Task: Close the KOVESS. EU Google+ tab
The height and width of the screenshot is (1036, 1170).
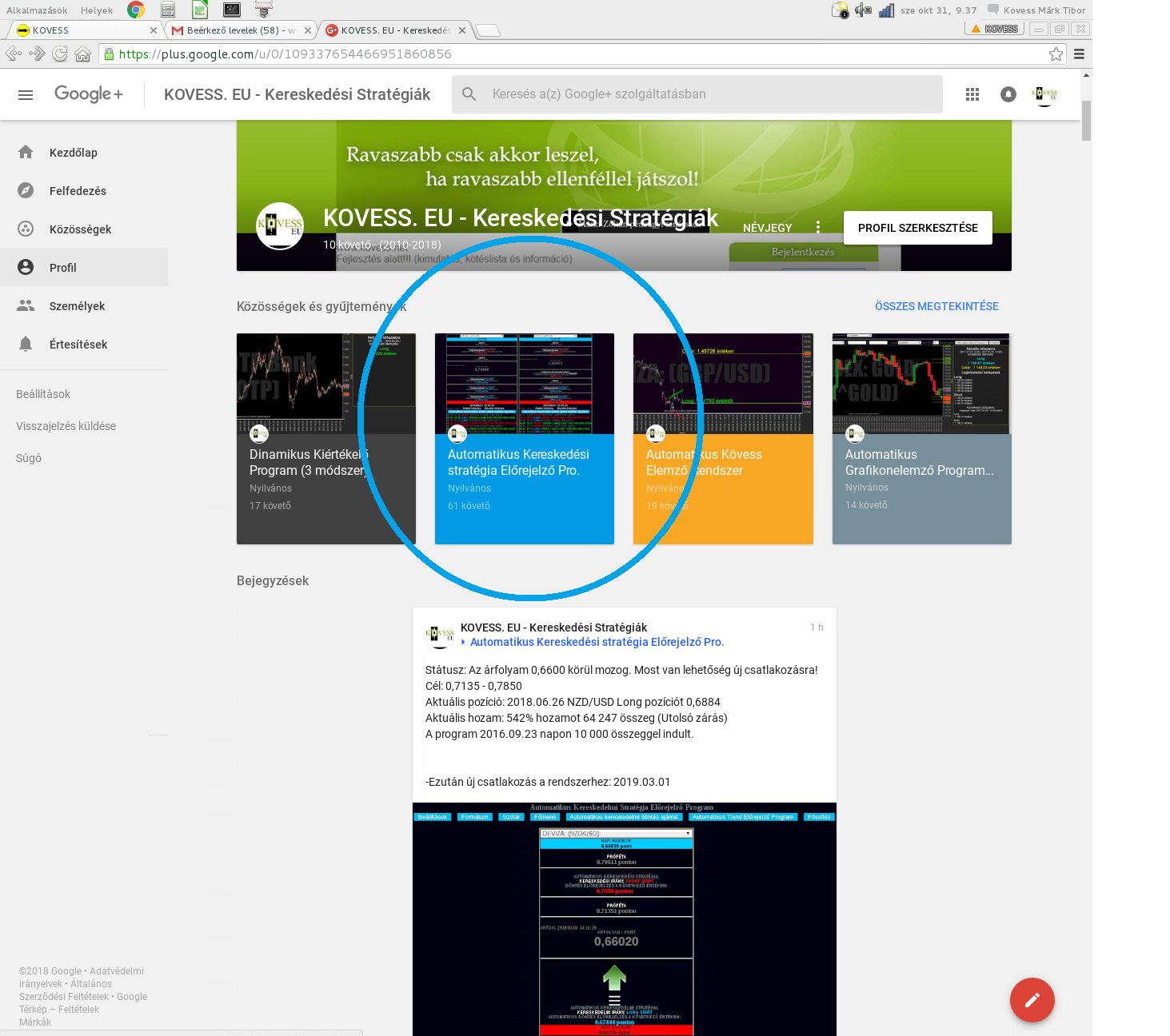Action: point(462,30)
